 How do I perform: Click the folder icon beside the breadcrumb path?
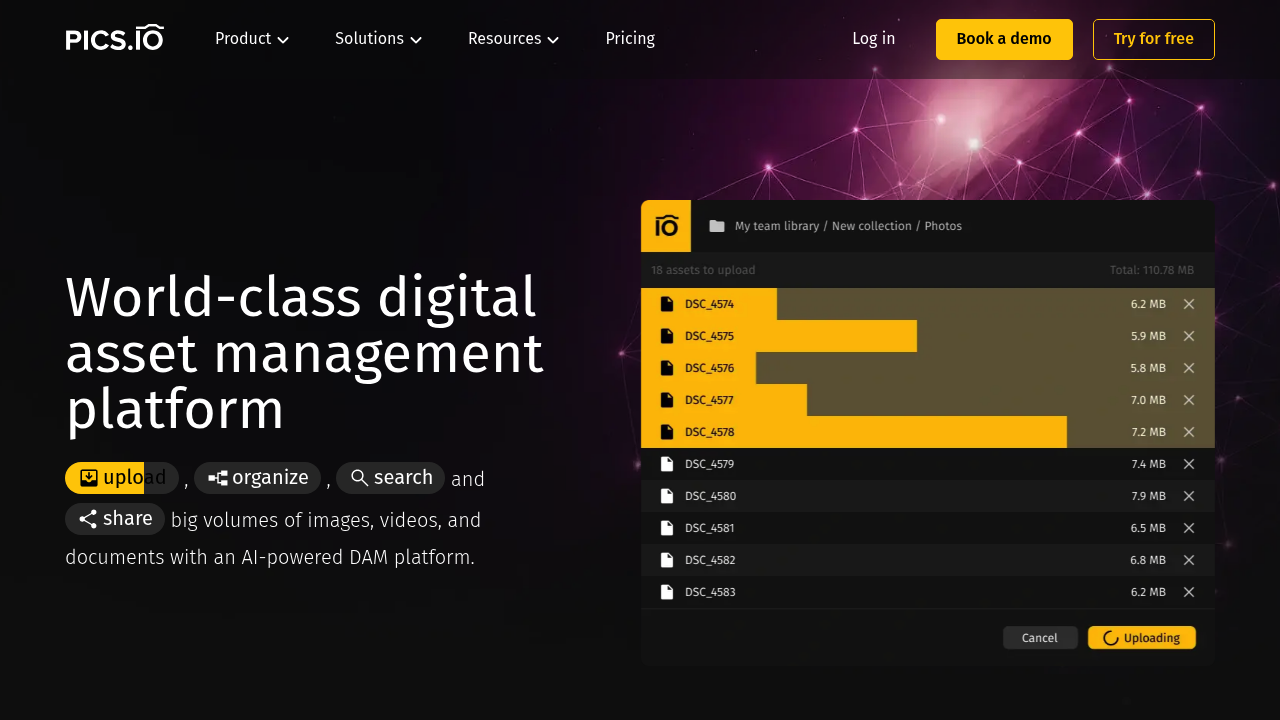716,226
